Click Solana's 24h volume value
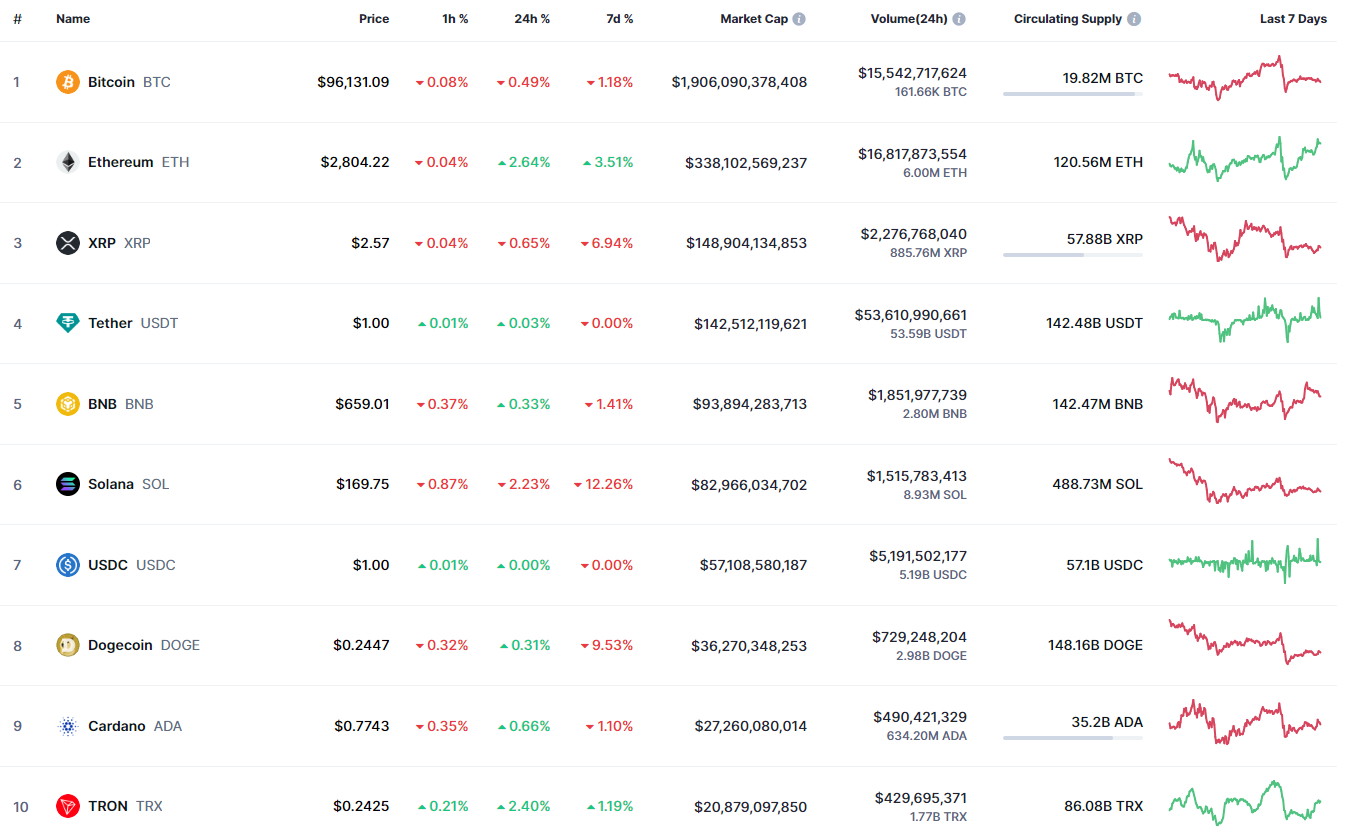The height and width of the screenshot is (840, 1345). [917, 476]
